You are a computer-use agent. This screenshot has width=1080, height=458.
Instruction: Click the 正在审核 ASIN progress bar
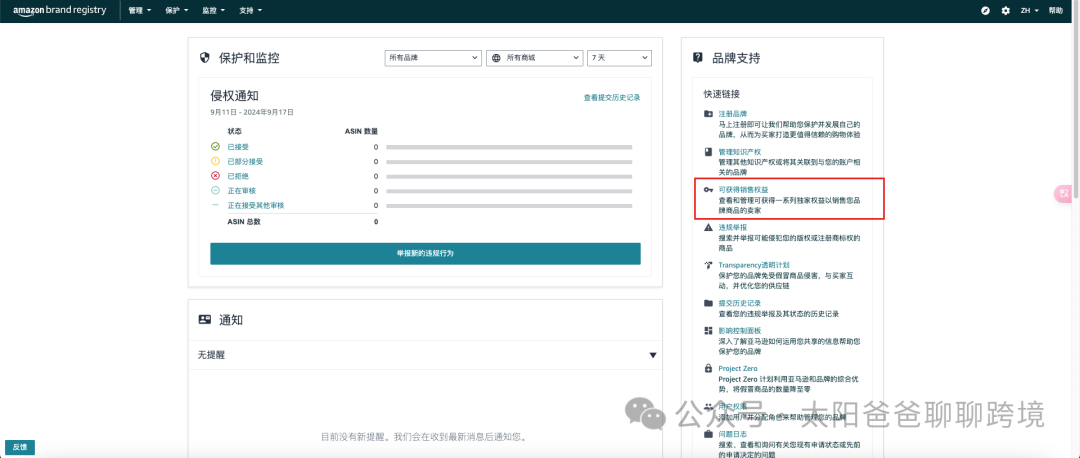tap(509, 191)
